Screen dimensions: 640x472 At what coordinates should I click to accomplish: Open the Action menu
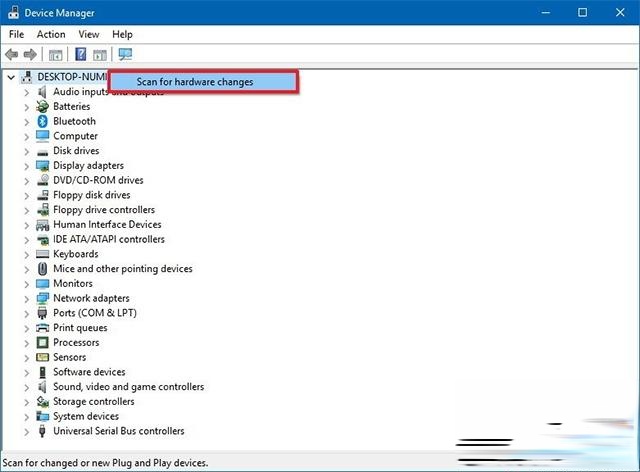pyautogui.click(x=51, y=34)
